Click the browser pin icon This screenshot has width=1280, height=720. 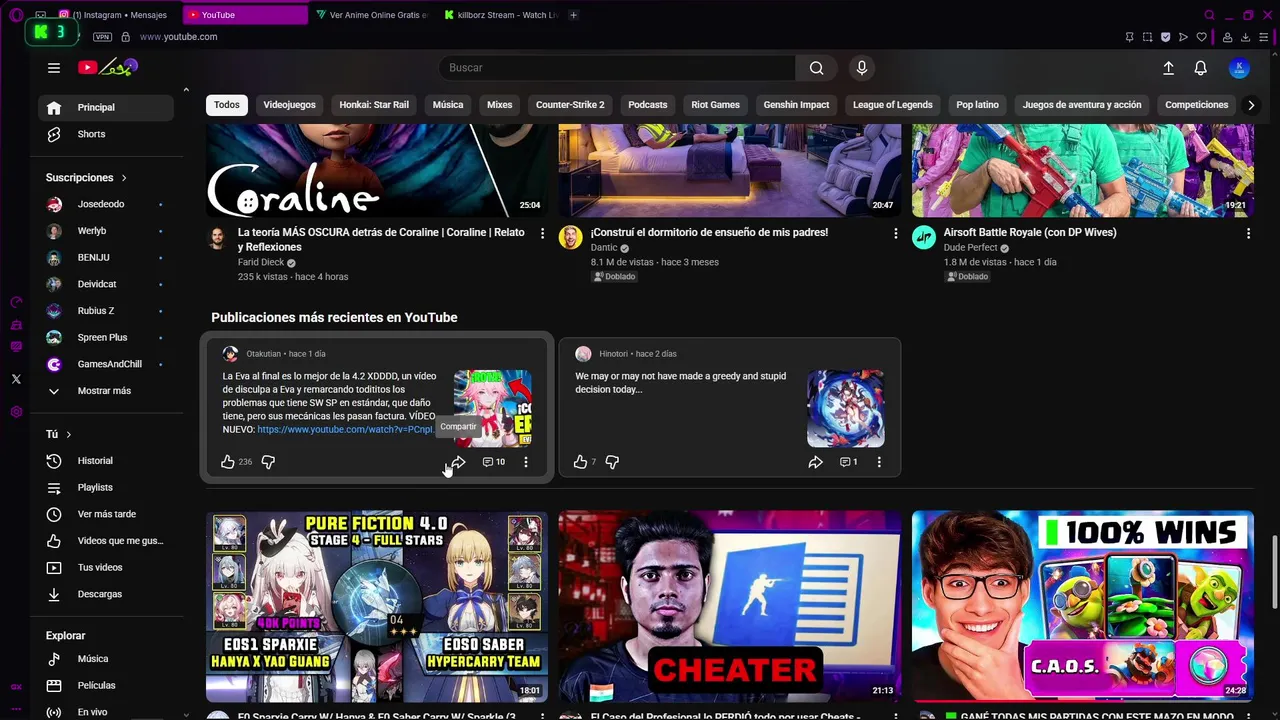click(1129, 37)
